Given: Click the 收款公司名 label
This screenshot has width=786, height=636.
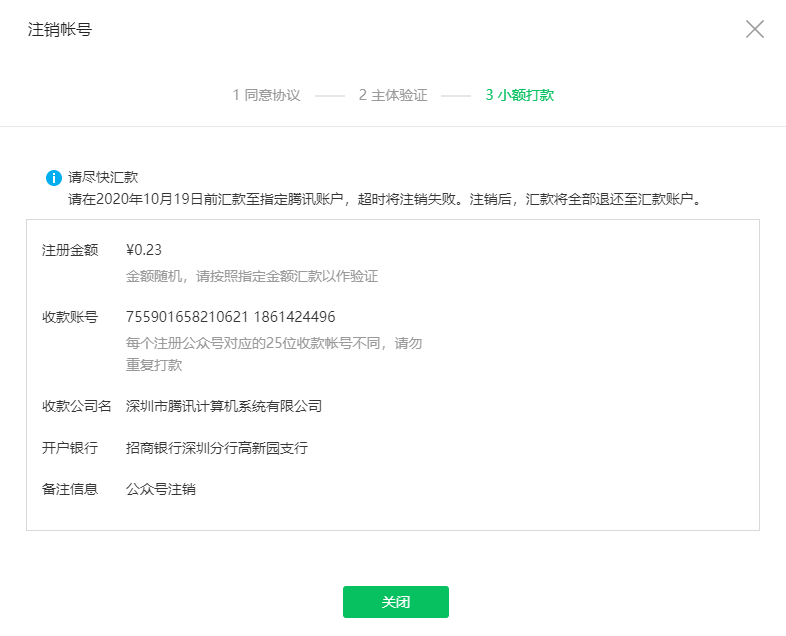Looking at the screenshot, I should tap(77, 406).
